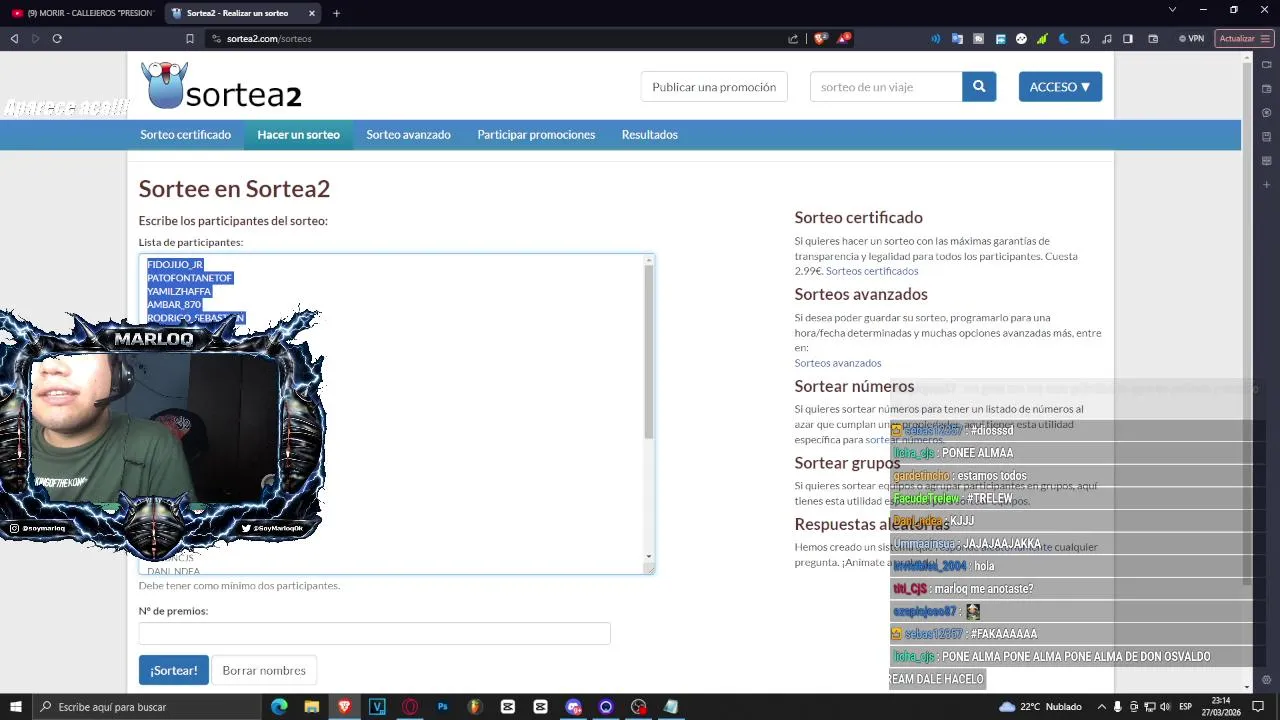Click Publicar una promoción button
The width and height of the screenshot is (1280, 720).
[714, 87]
